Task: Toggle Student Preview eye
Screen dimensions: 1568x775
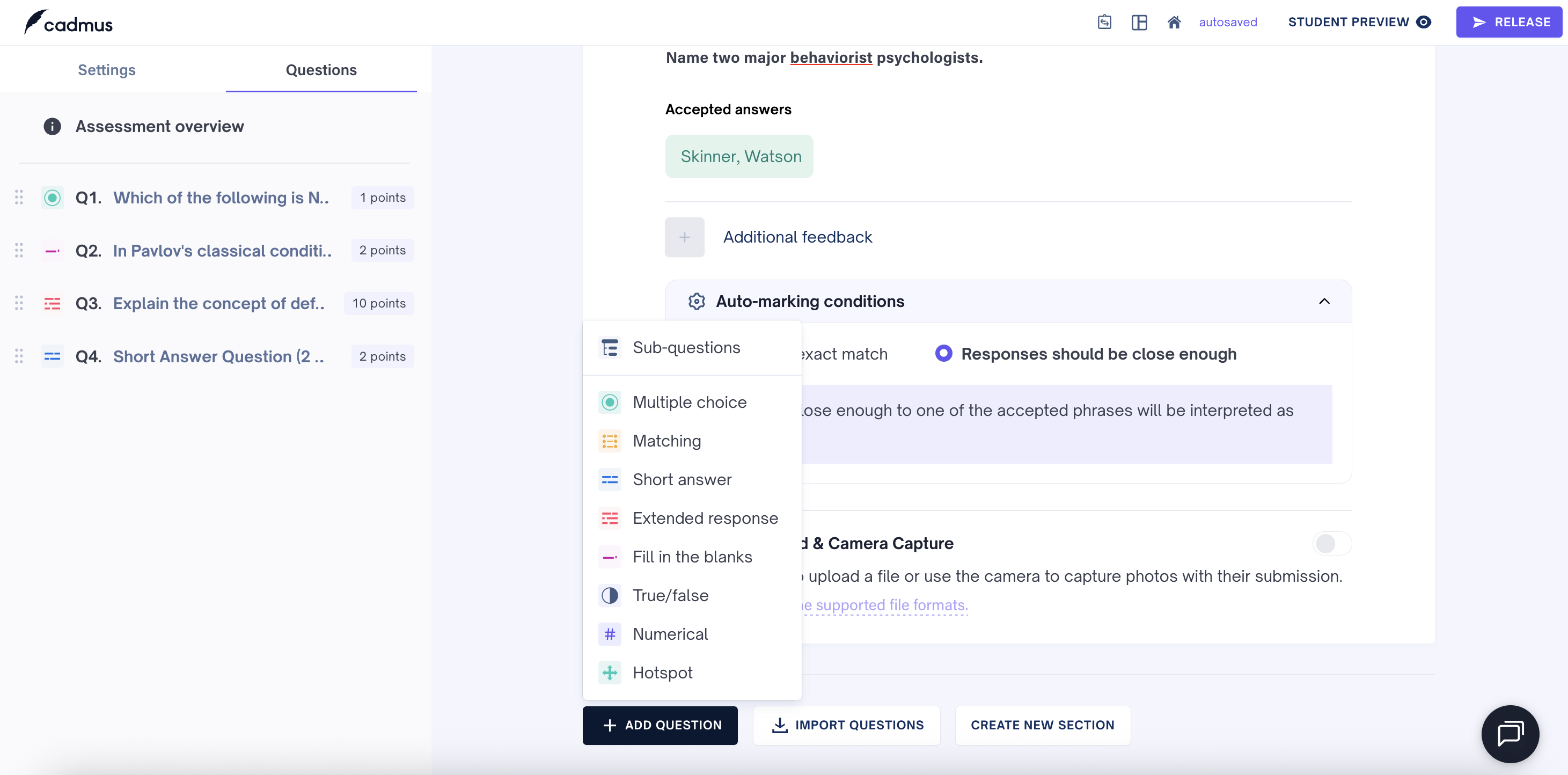Action: (1424, 23)
